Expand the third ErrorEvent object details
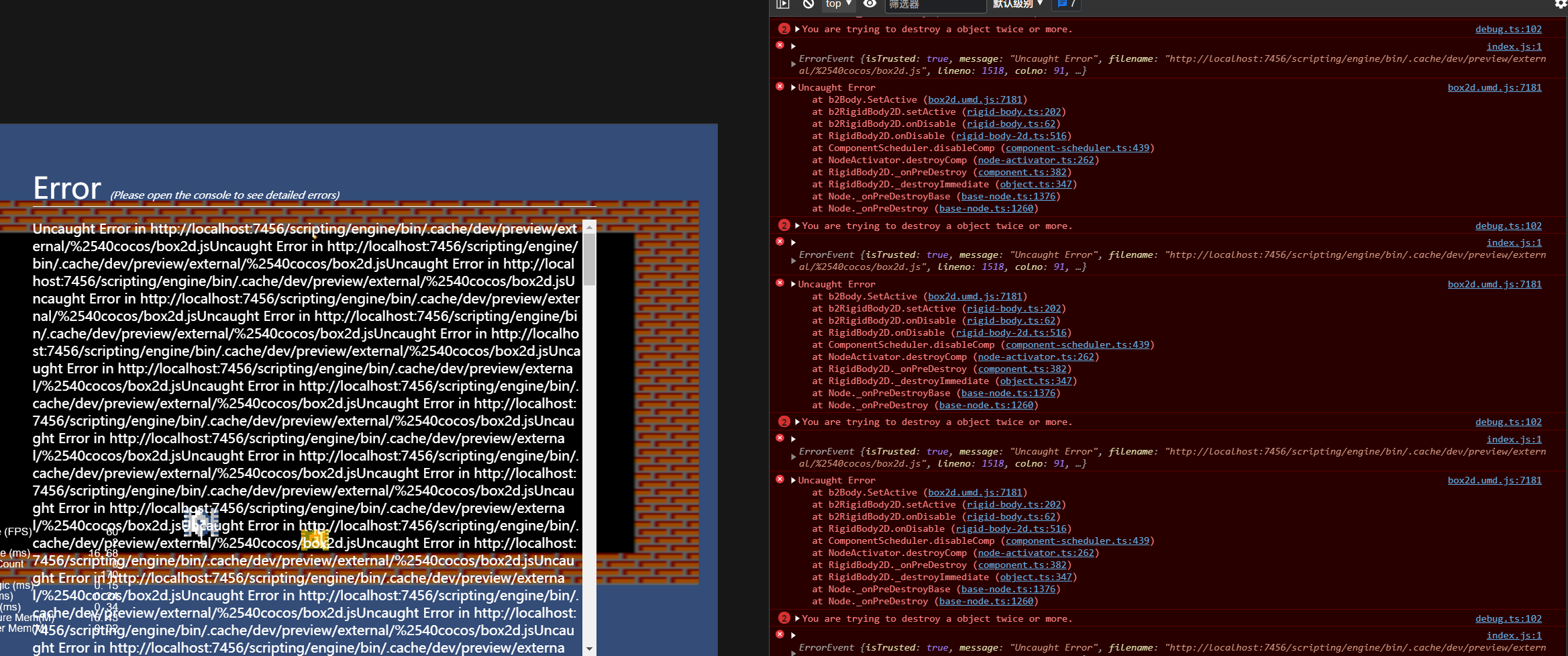The image size is (1568, 656). pyautogui.click(x=793, y=457)
